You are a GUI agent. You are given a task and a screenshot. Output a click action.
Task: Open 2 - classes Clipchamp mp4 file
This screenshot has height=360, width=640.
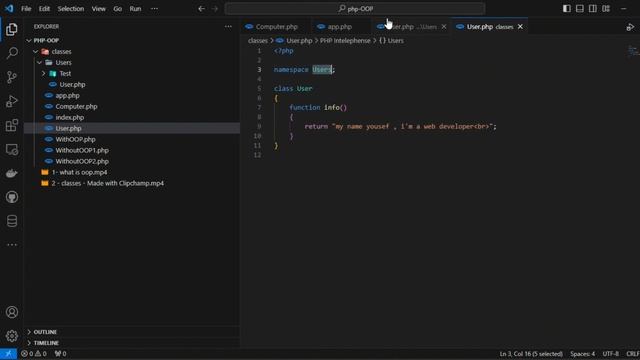coord(108,184)
